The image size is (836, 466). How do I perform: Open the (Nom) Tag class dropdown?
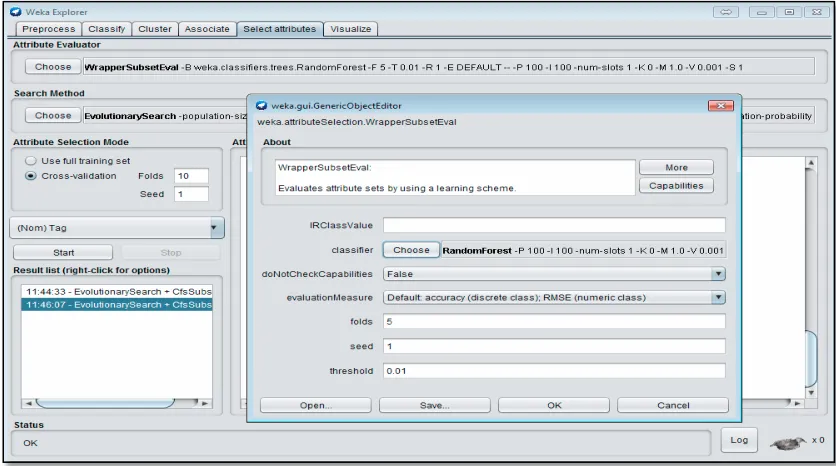pos(117,228)
